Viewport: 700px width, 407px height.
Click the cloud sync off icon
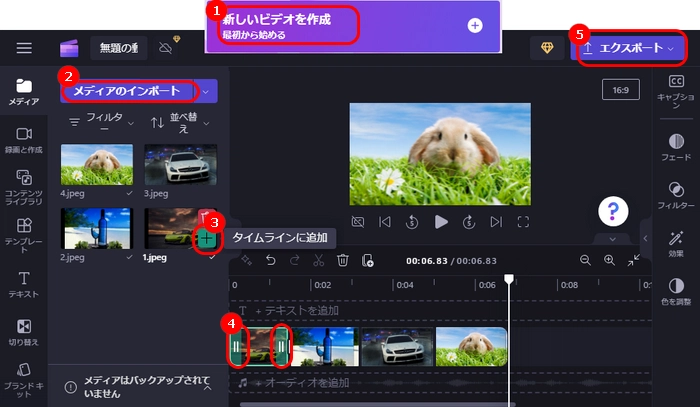(x=166, y=48)
